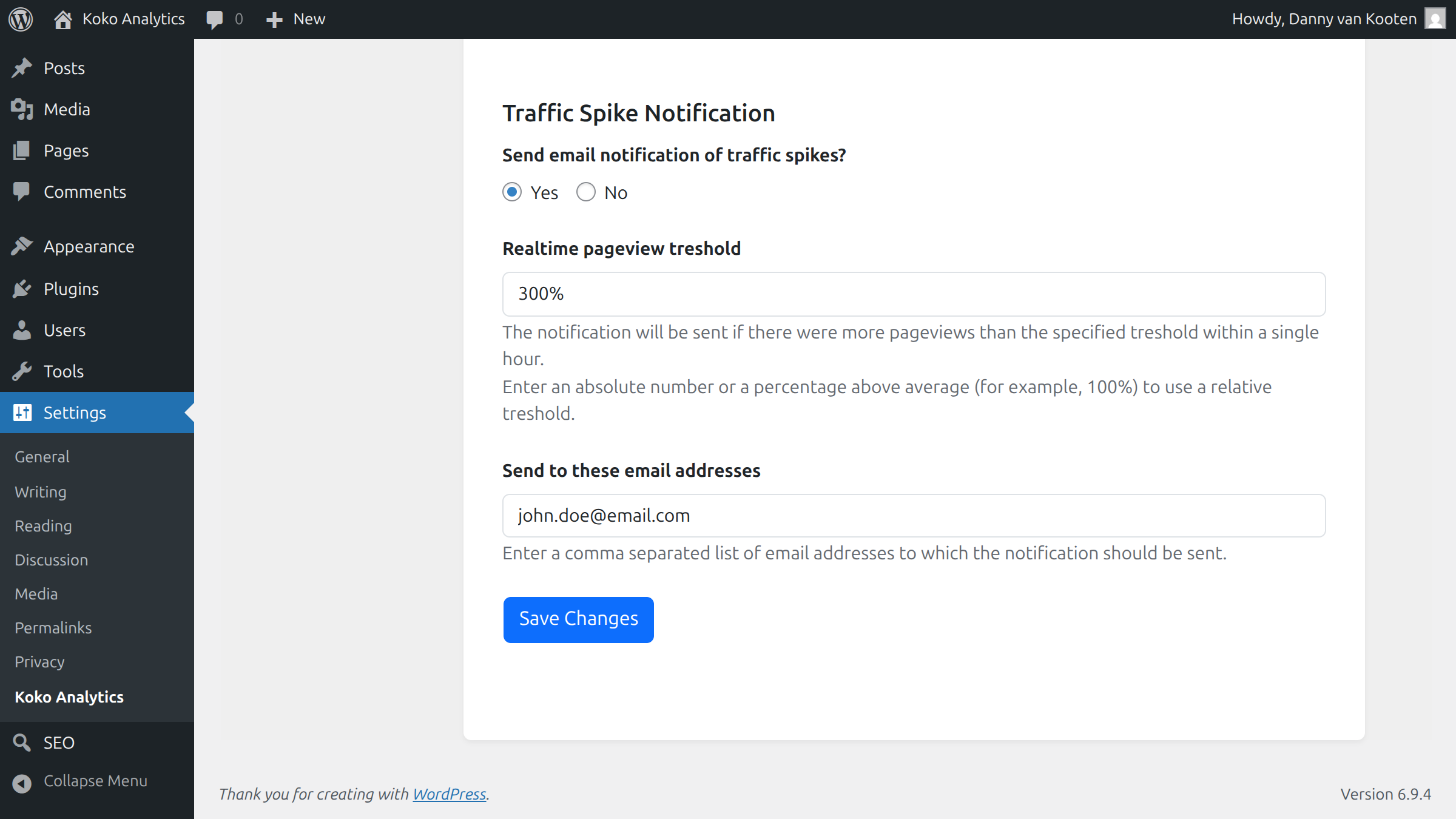Click the SEO magnifier icon

pos(22,743)
